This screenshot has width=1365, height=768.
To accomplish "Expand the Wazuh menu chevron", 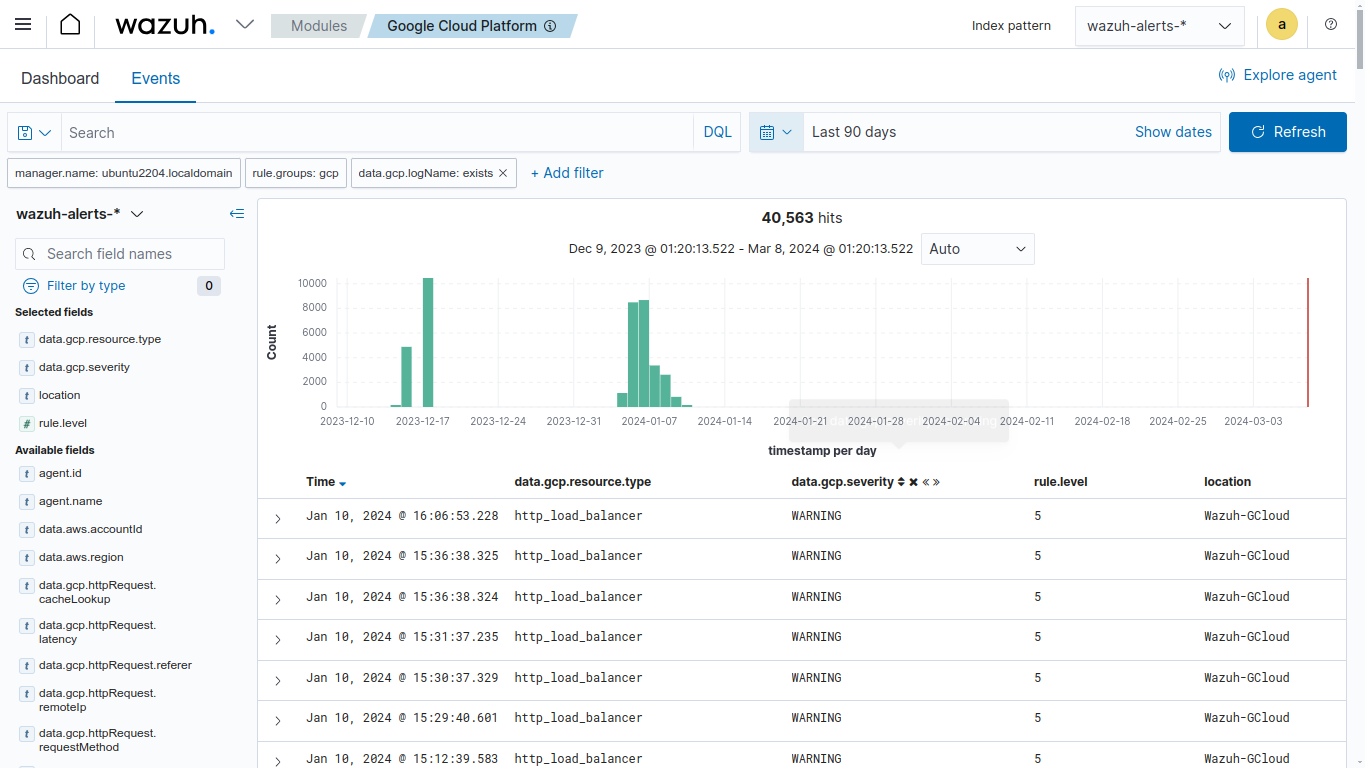I will click(245, 25).
